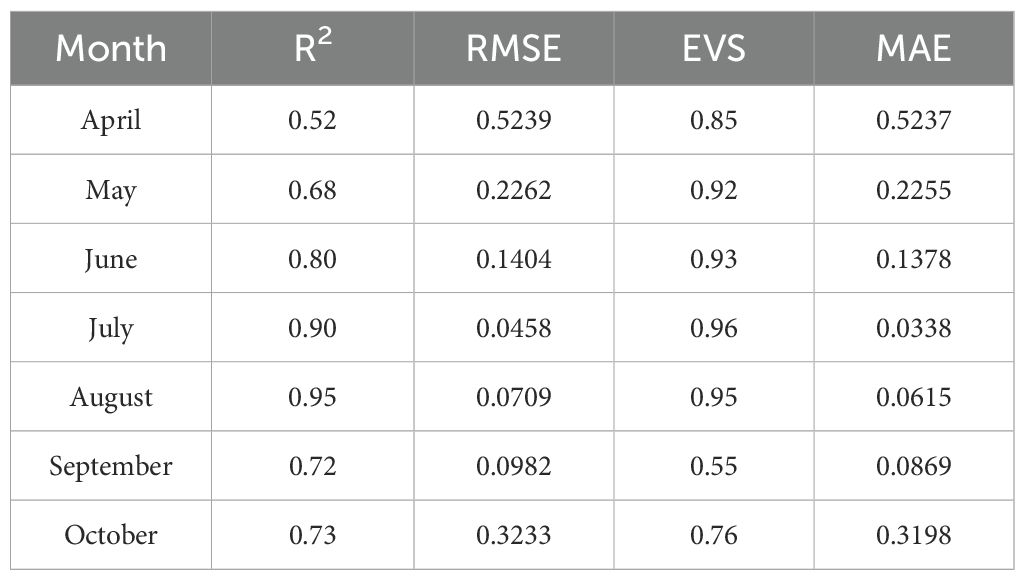
Task: Select the EVS column header
Action: [714, 49]
